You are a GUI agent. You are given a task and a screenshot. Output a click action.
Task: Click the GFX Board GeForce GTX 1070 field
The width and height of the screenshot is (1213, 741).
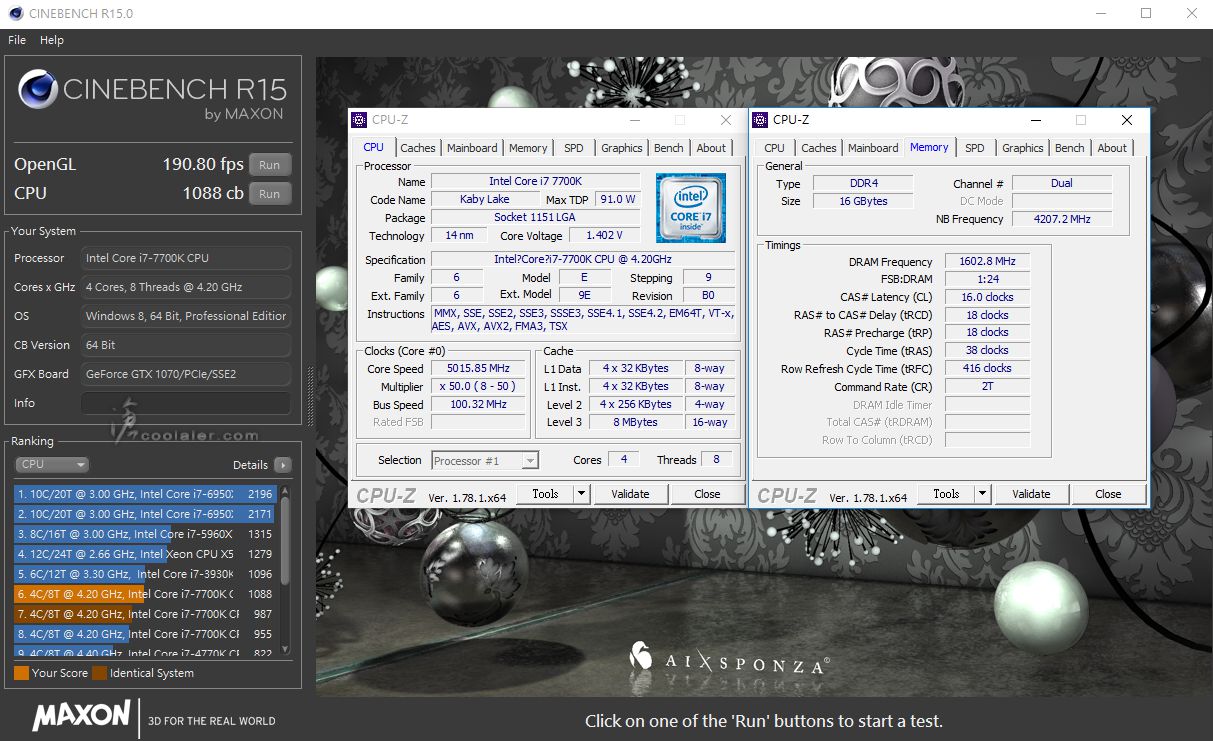187,374
